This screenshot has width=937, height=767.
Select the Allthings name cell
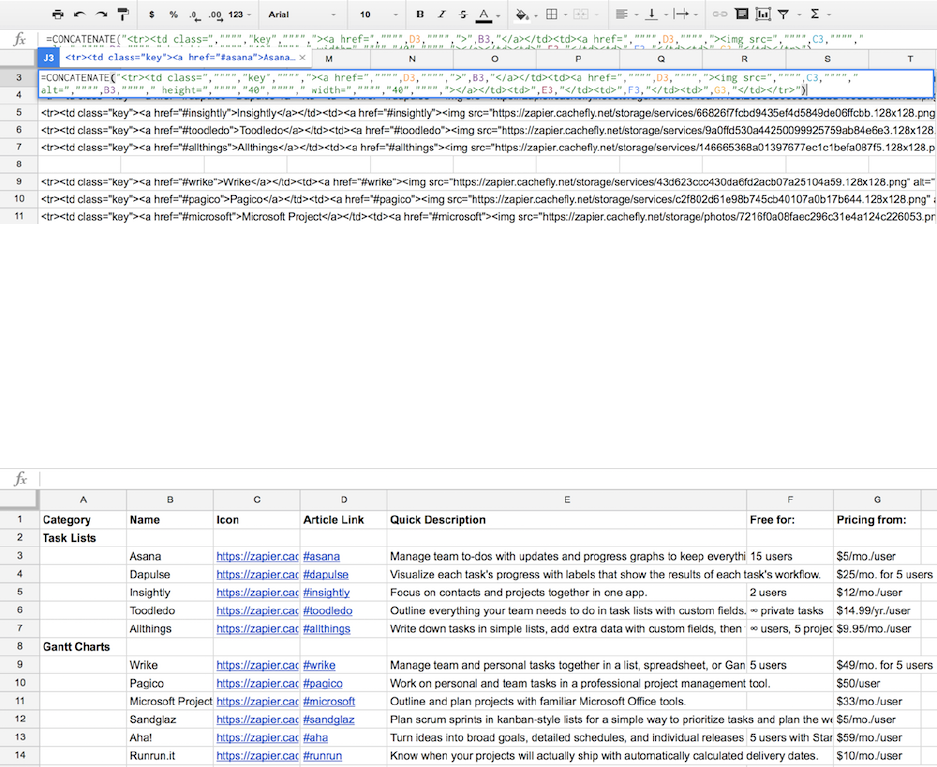(x=170, y=629)
